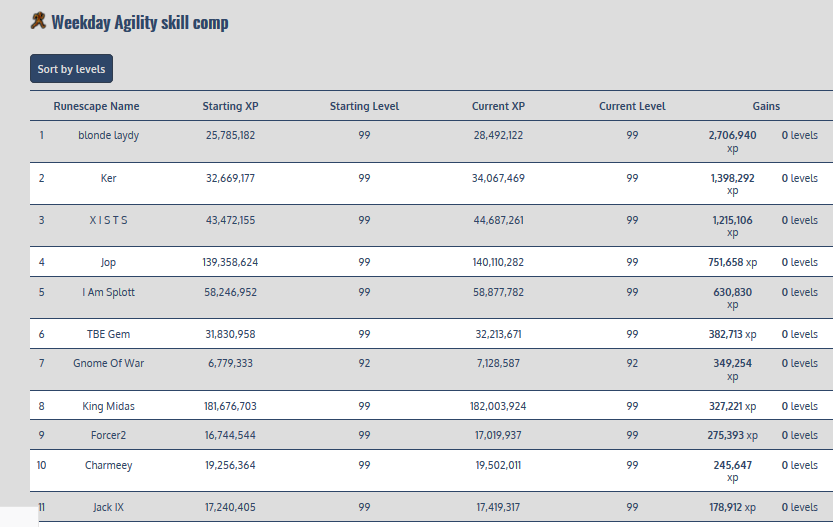Viewport: 833px width, 527px height.
Task: Click the Starting Level column header
Action: tap(364, 106)
